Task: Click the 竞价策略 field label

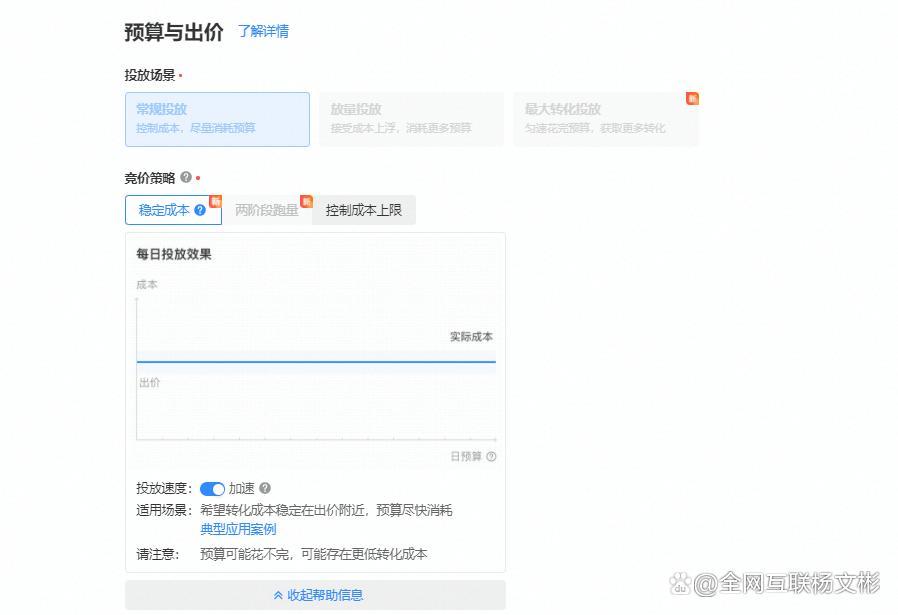Action: [150, 178]
